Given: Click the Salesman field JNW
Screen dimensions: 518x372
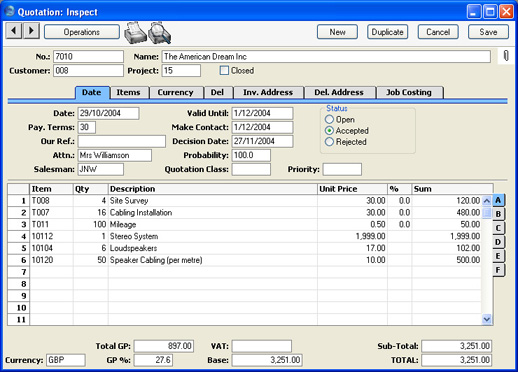Looking at the screenshot, I should tap(101, 169).
